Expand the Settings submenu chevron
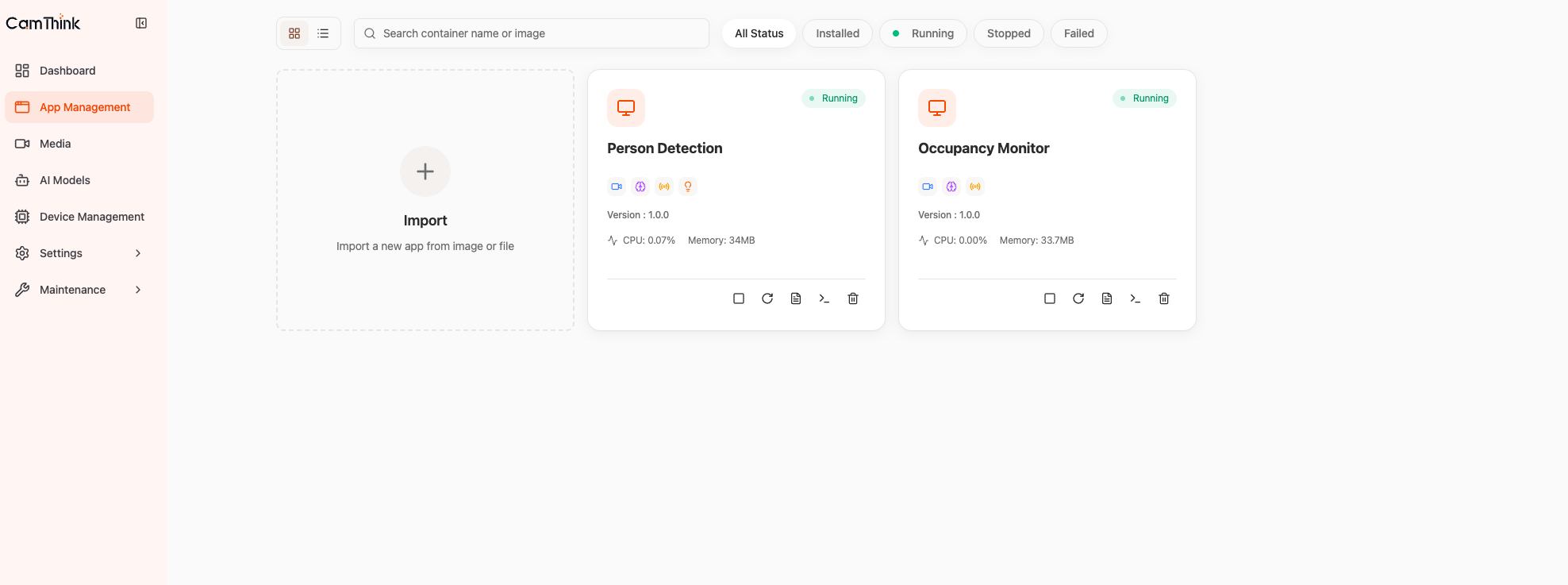Image resolution: width=1568 pixels, height=585 pixels. click(138, 253)
